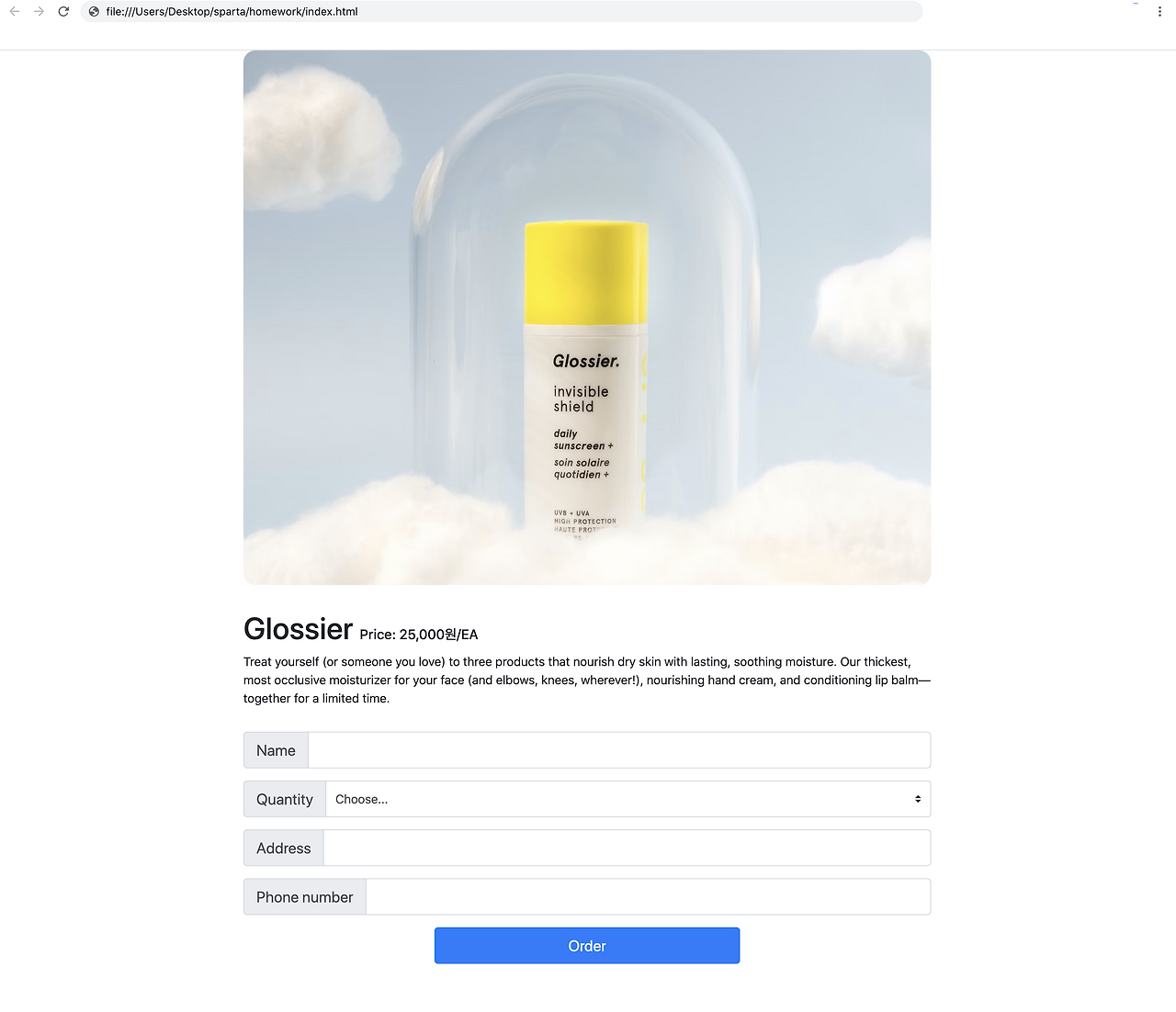Click the Glossier sunscreen product image
Screen dimensions: 1176x1012
click(587, 317)
